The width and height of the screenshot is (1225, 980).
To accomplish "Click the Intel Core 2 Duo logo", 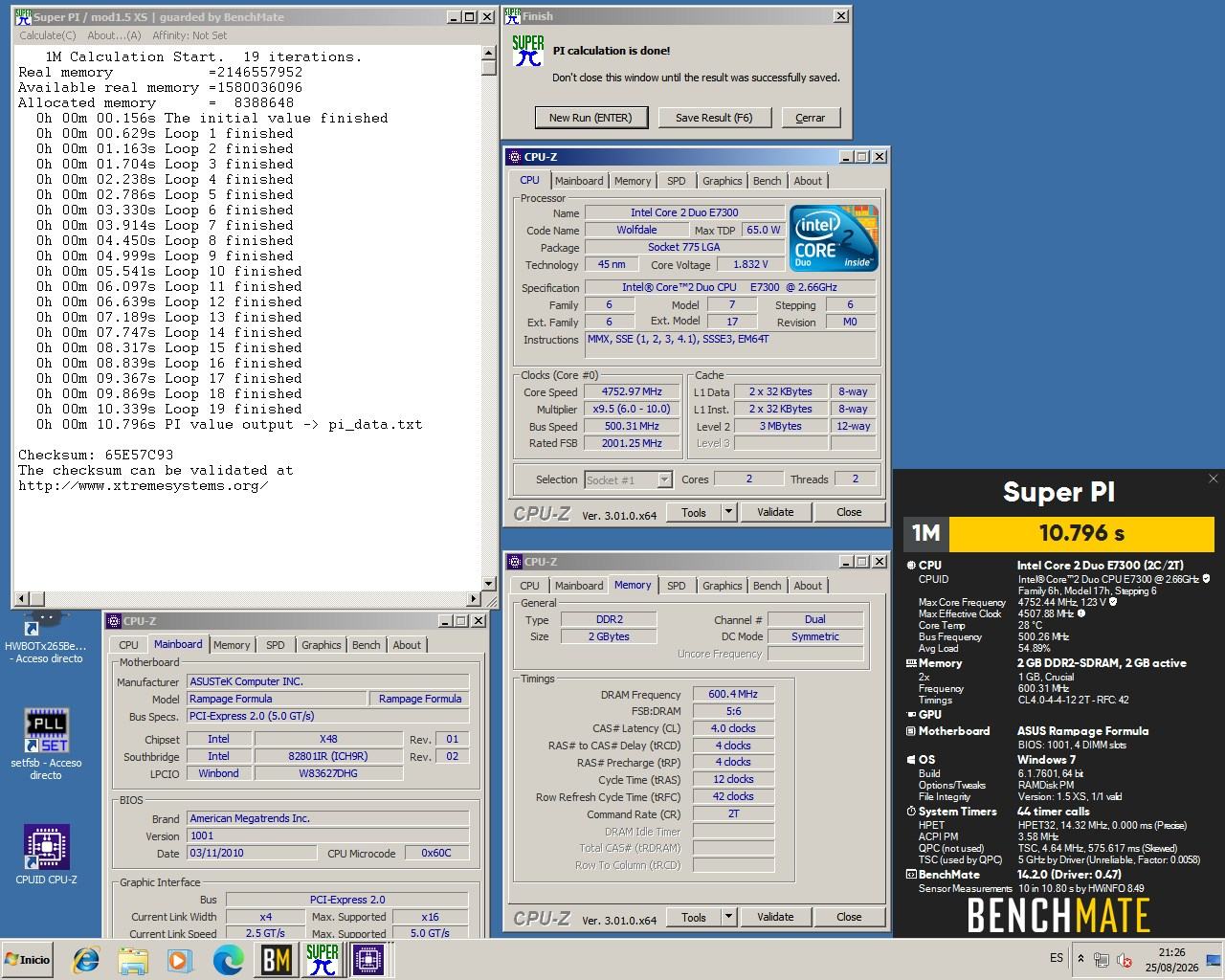I will tap(834, 238).
